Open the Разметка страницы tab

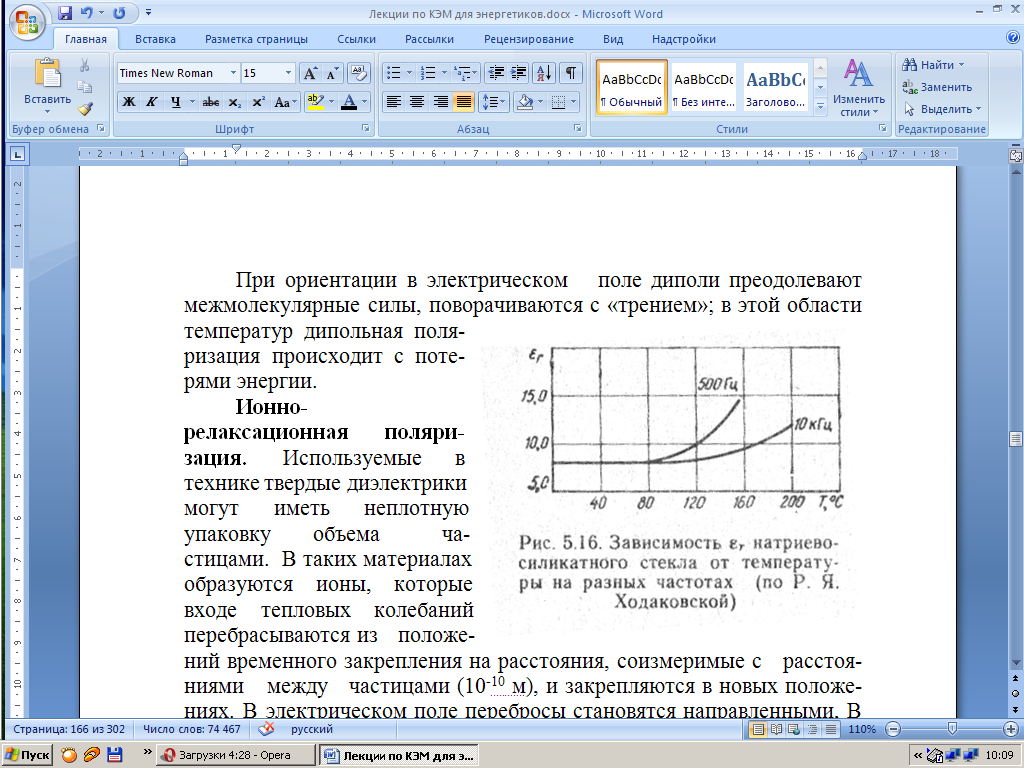coord(256,39)
